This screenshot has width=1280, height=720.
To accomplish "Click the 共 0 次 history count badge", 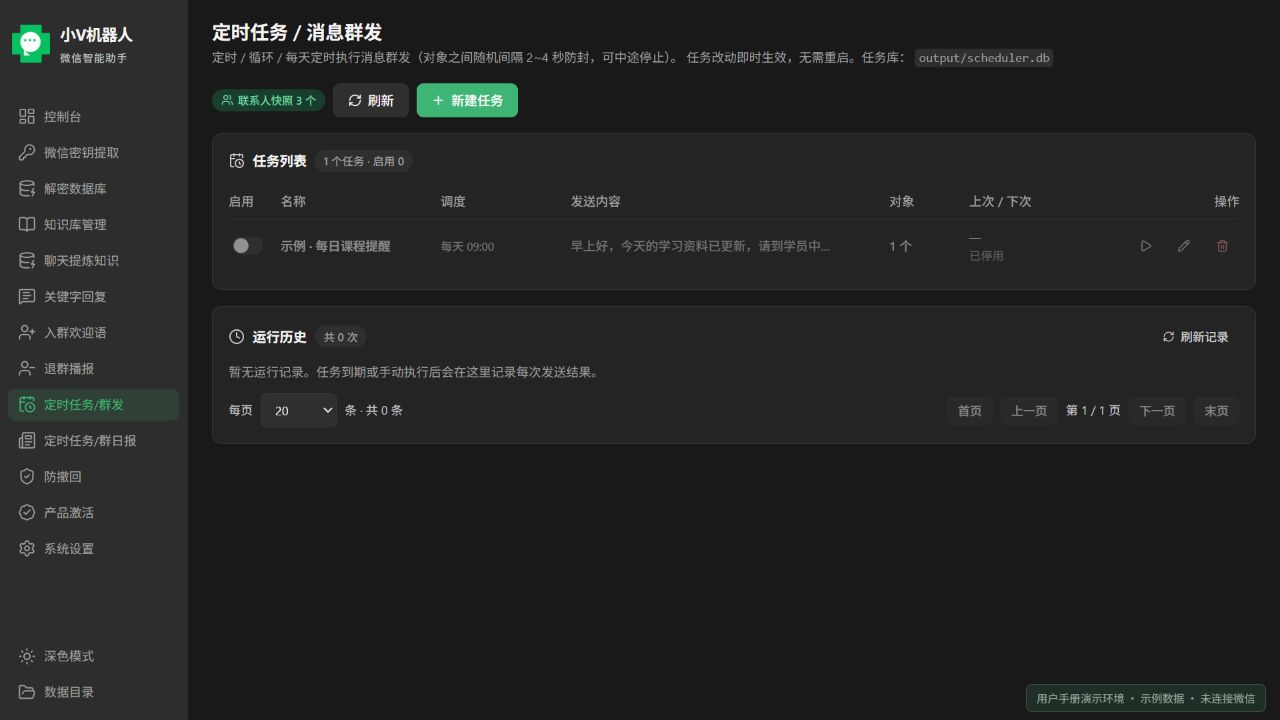I will tap(340, 337).
